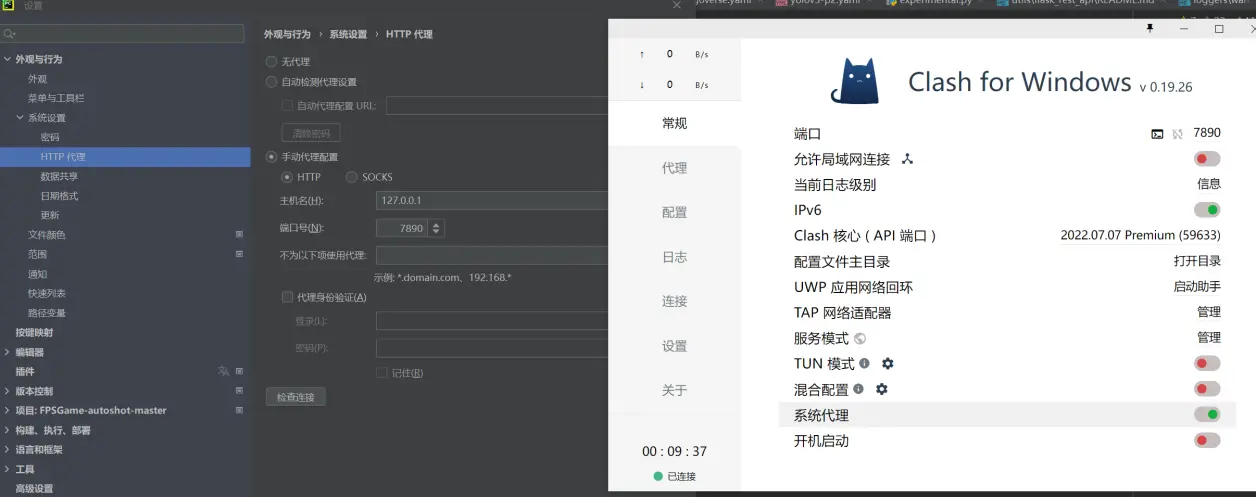The image size is (1256, 497).
Task: Select the 无代理 radio button
Action: coord(271,62)
